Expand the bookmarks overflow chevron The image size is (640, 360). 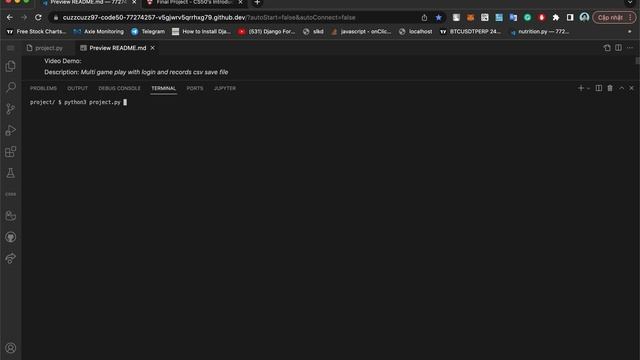coord(629,31)
